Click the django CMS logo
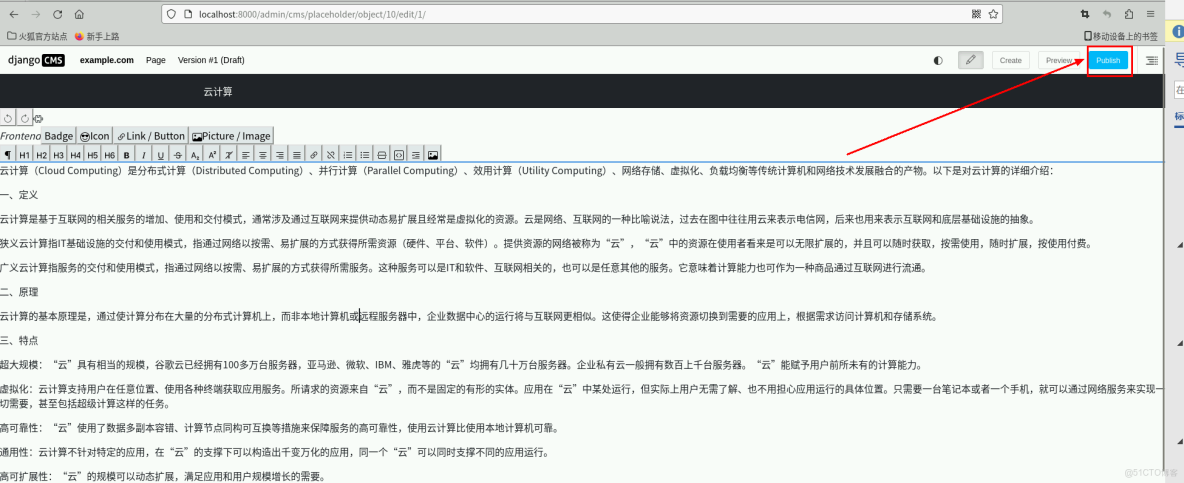 click(36, 60)
